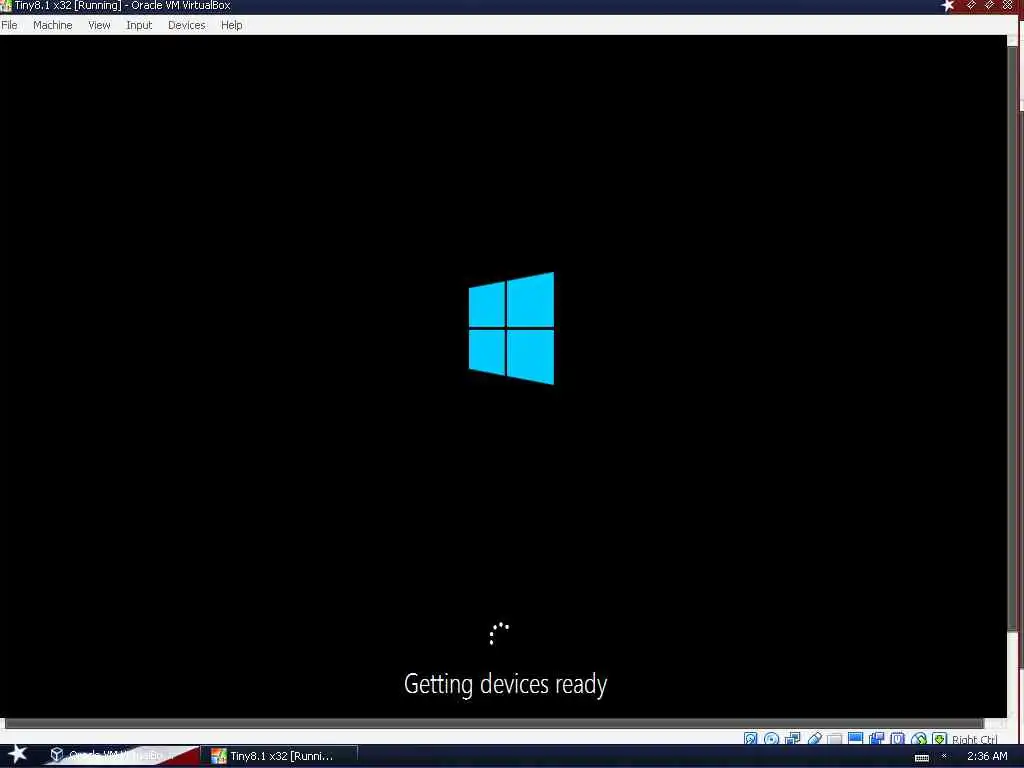Image resolution: width=1024 pixels, height=768 pixels.
Task: Click the horizontal scrollbar under the VM display
Action: pyautogui.click(x=494, y=723)
